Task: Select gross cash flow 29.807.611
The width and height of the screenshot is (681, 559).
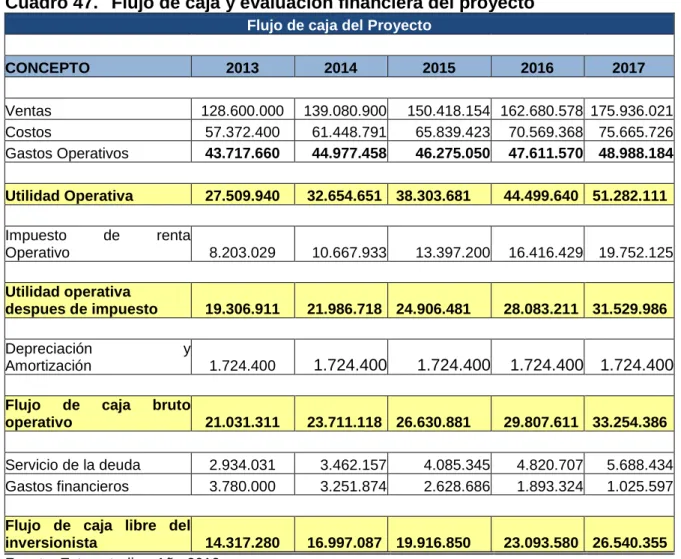Action: (x=541, y=422)
